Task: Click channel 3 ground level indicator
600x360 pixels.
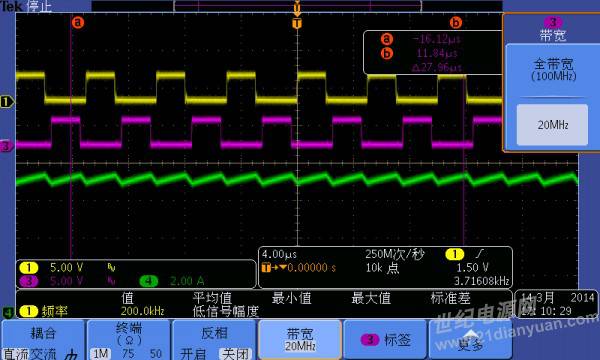Action: (7, 146)
